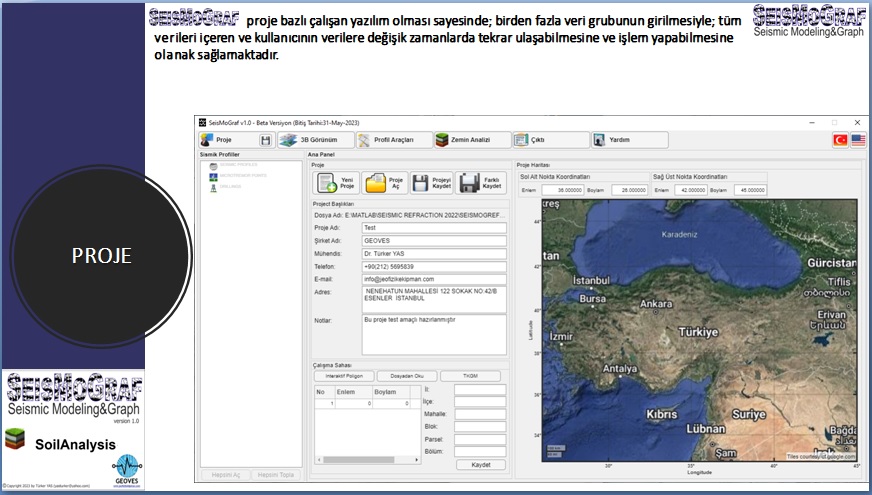Click the Şirket Adı field with GEOVES
This screenshot has width=872, height=495.
[x=434, y=241]
